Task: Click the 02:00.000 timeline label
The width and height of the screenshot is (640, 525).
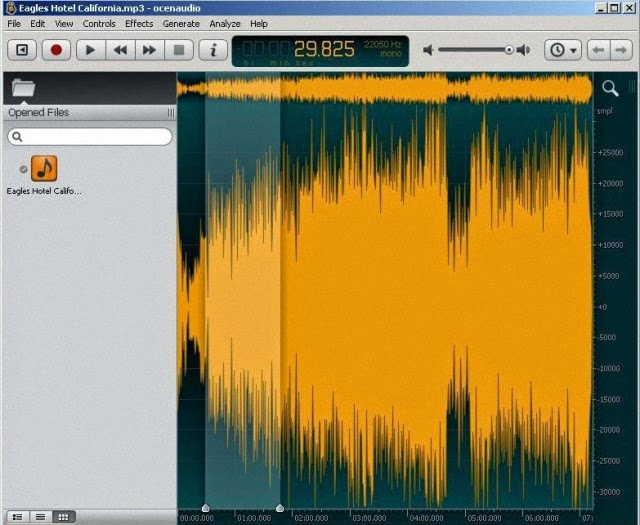Action: pos(311,518)
